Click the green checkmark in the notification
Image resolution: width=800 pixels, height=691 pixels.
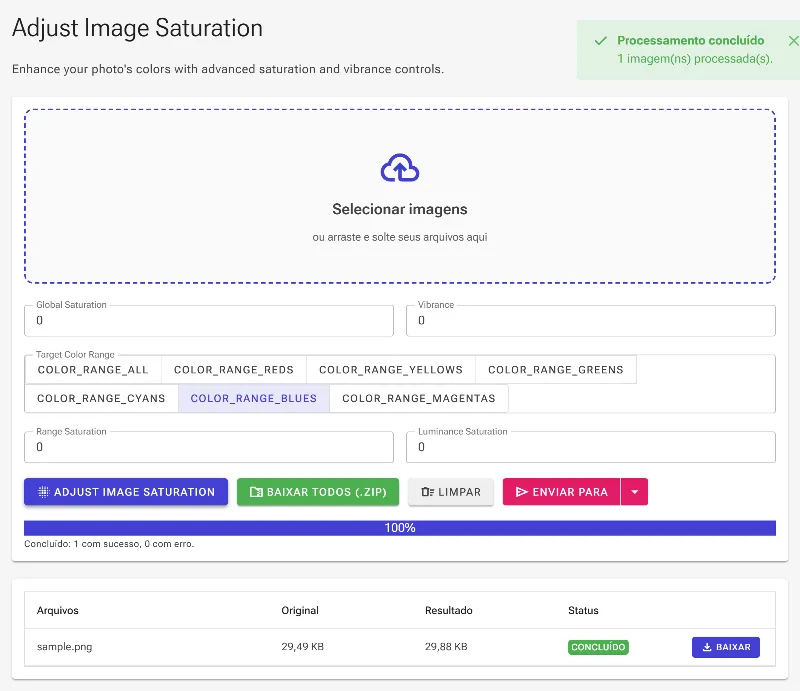coord(601,40)
